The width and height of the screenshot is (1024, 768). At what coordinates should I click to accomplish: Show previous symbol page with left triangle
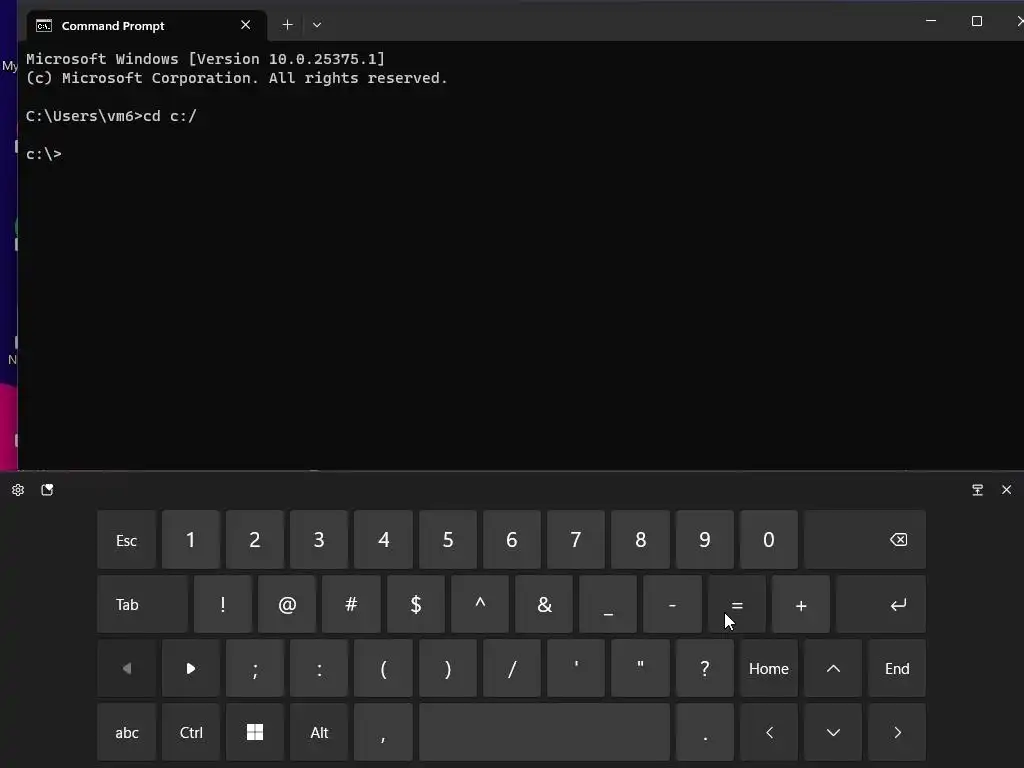tap(127, 669)
